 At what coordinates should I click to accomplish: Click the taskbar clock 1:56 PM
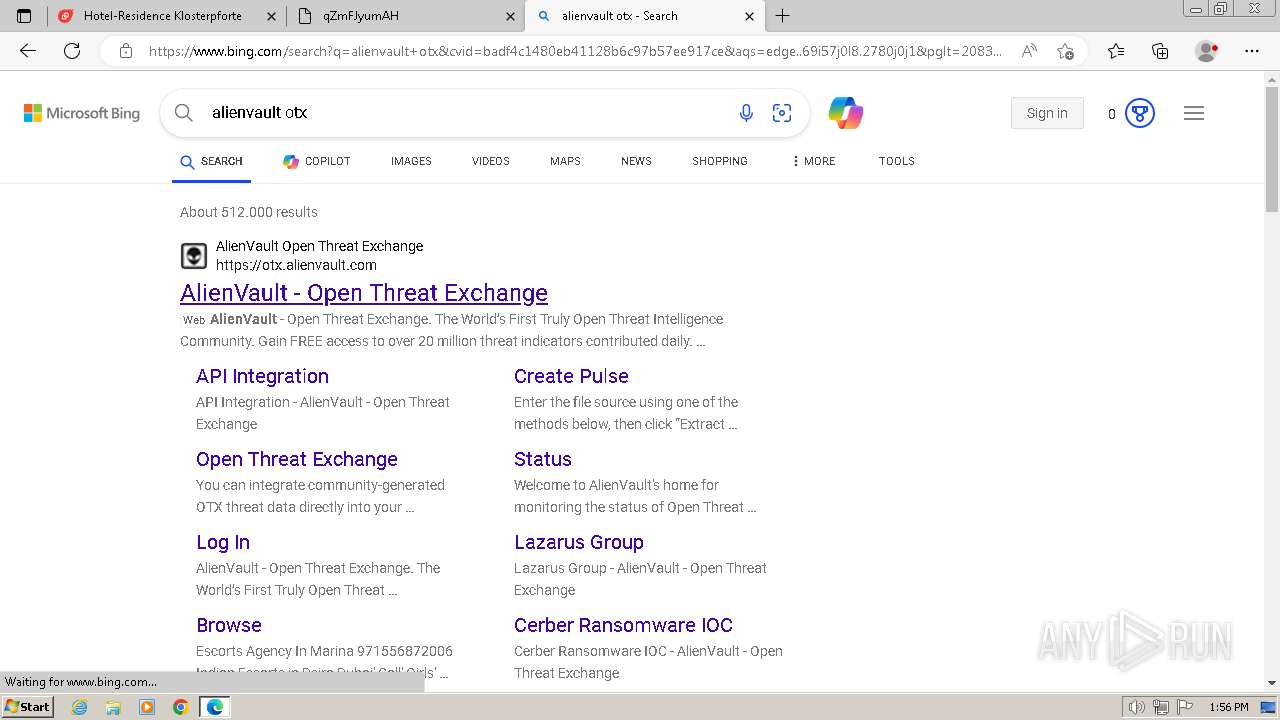click(x=1228, y=707)
